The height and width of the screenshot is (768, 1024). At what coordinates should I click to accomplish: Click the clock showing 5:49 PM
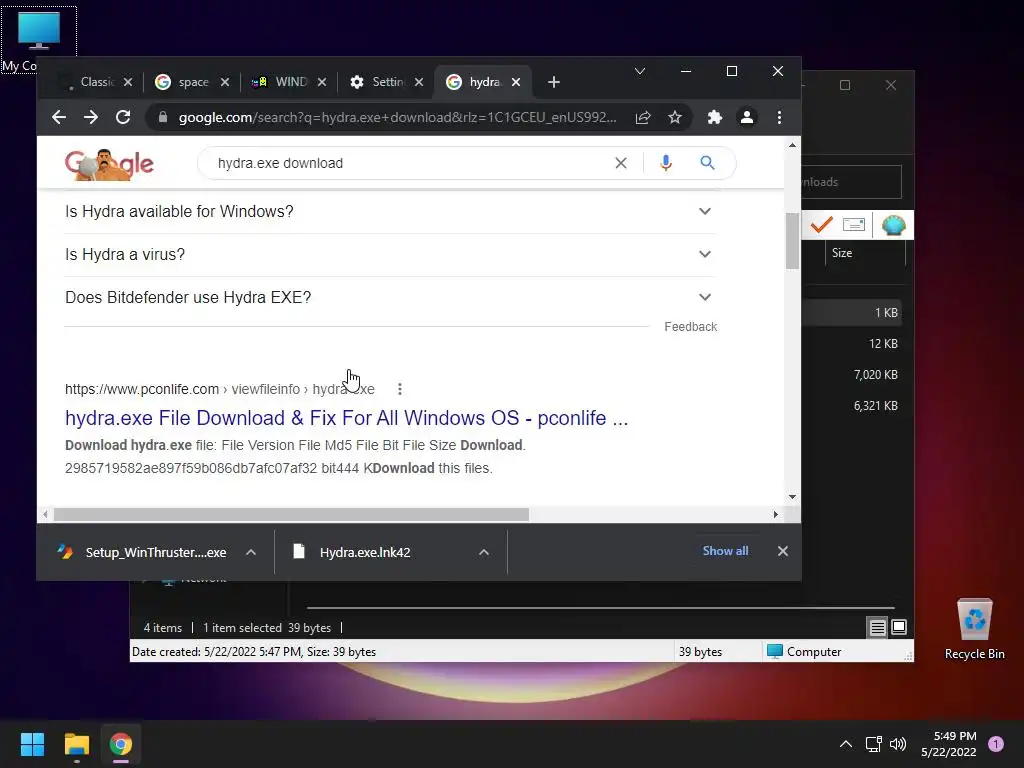(948, 744)
